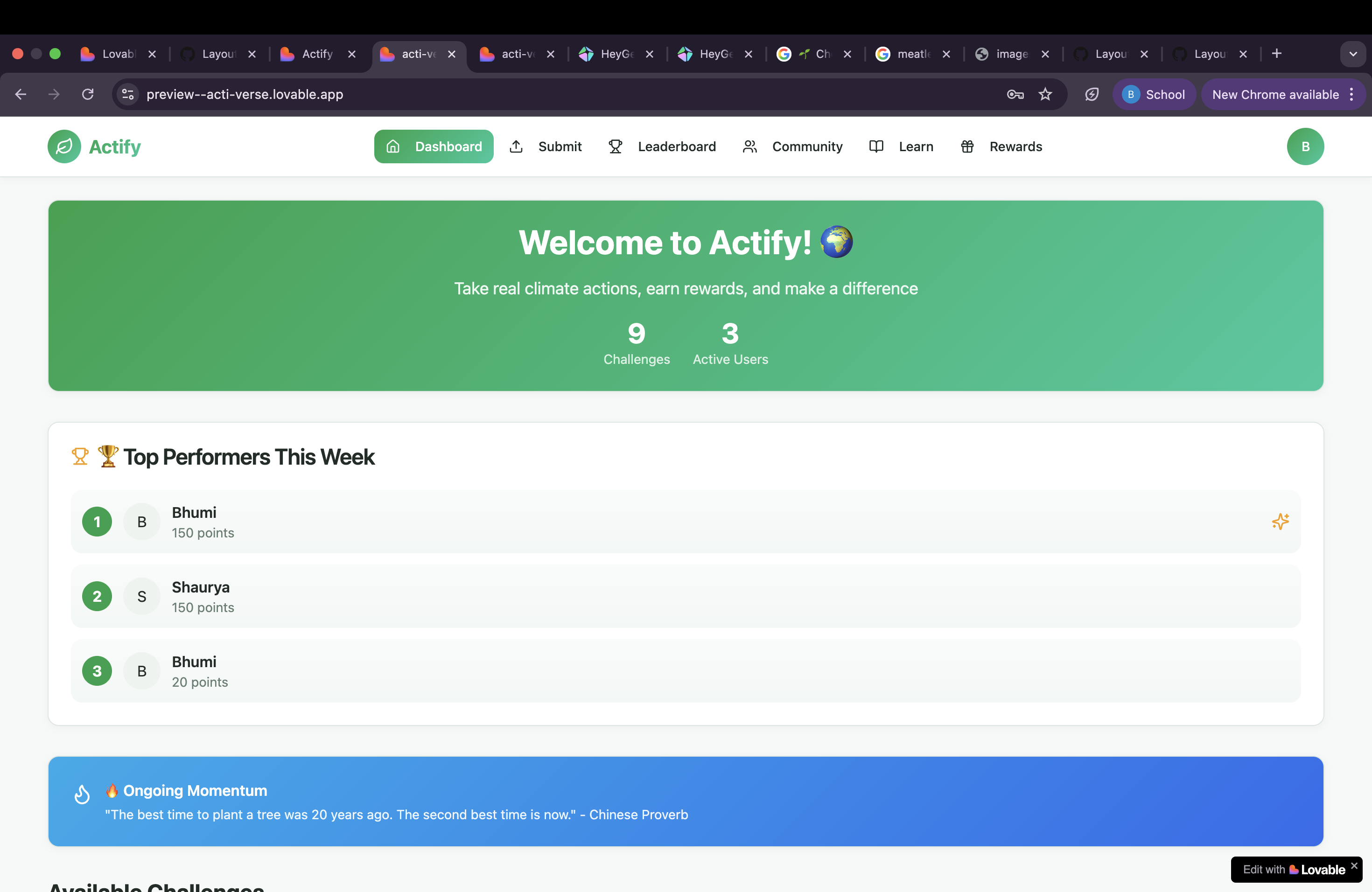Image resolution: width=1372 pixels, height=892 pixels.
Task: Click the B avatar in rank 1 row
Action: [142, 522]
